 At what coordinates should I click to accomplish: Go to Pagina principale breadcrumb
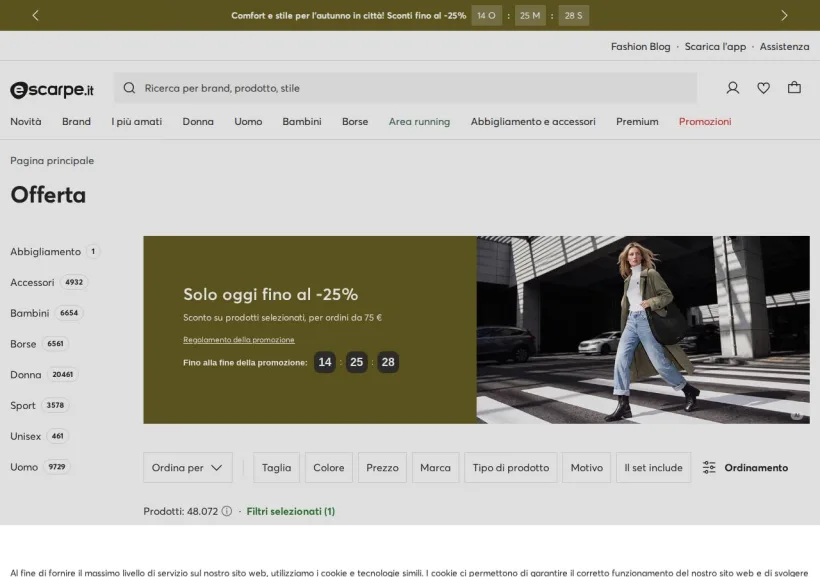point(52,161)
